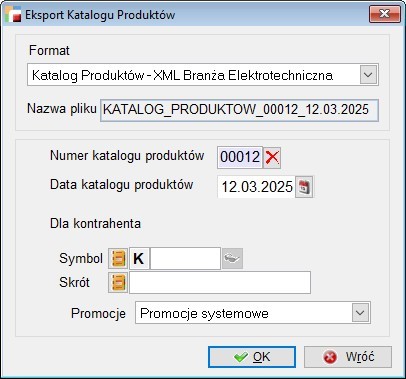Open the calendar picker next to the date
The width and height of the screenshot is (406, 379).
304,187
